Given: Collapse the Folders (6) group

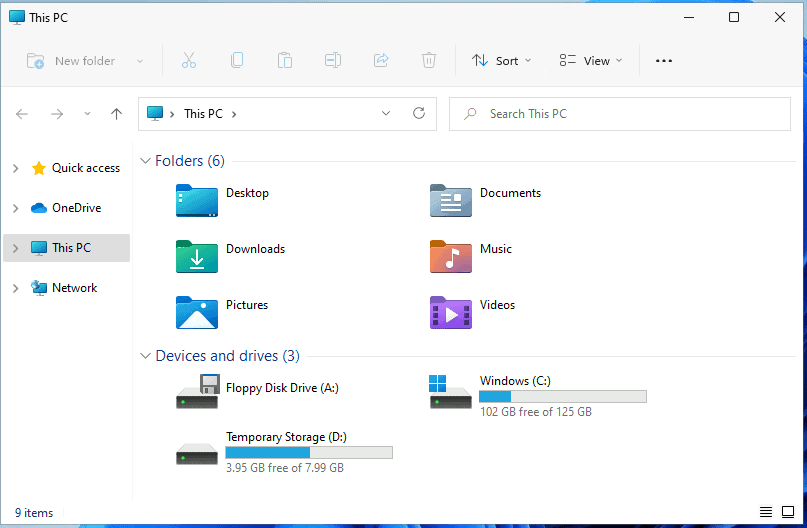Looking at the screenshot, I should (146, 161).
